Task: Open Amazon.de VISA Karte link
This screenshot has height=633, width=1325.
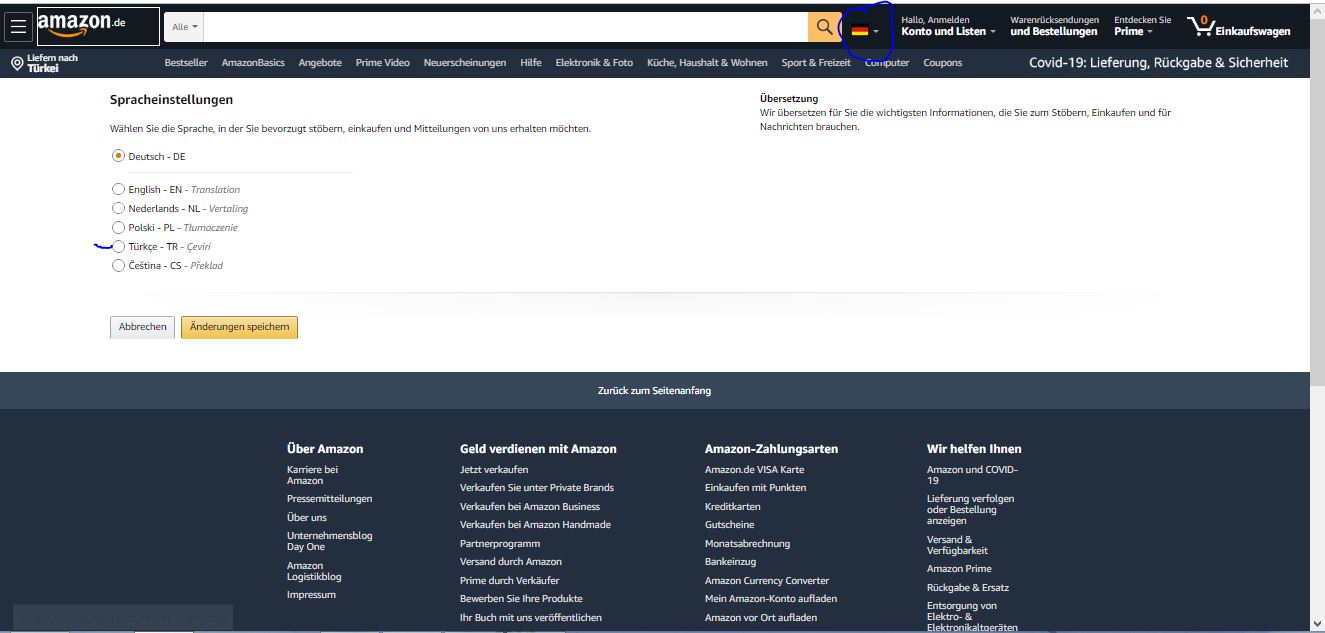Action: point(755,470)
